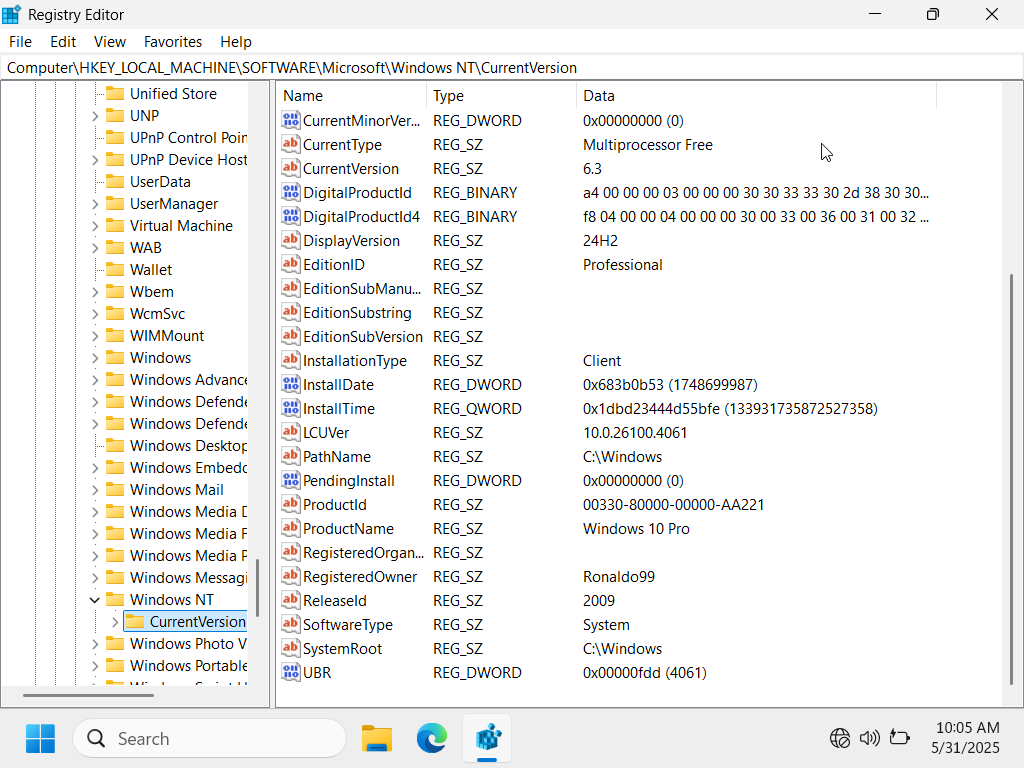Screen dimensions: 1024x768
Task: Click the volume speaker tray icon
Action: pyautogui.click(x=869, y=739)
